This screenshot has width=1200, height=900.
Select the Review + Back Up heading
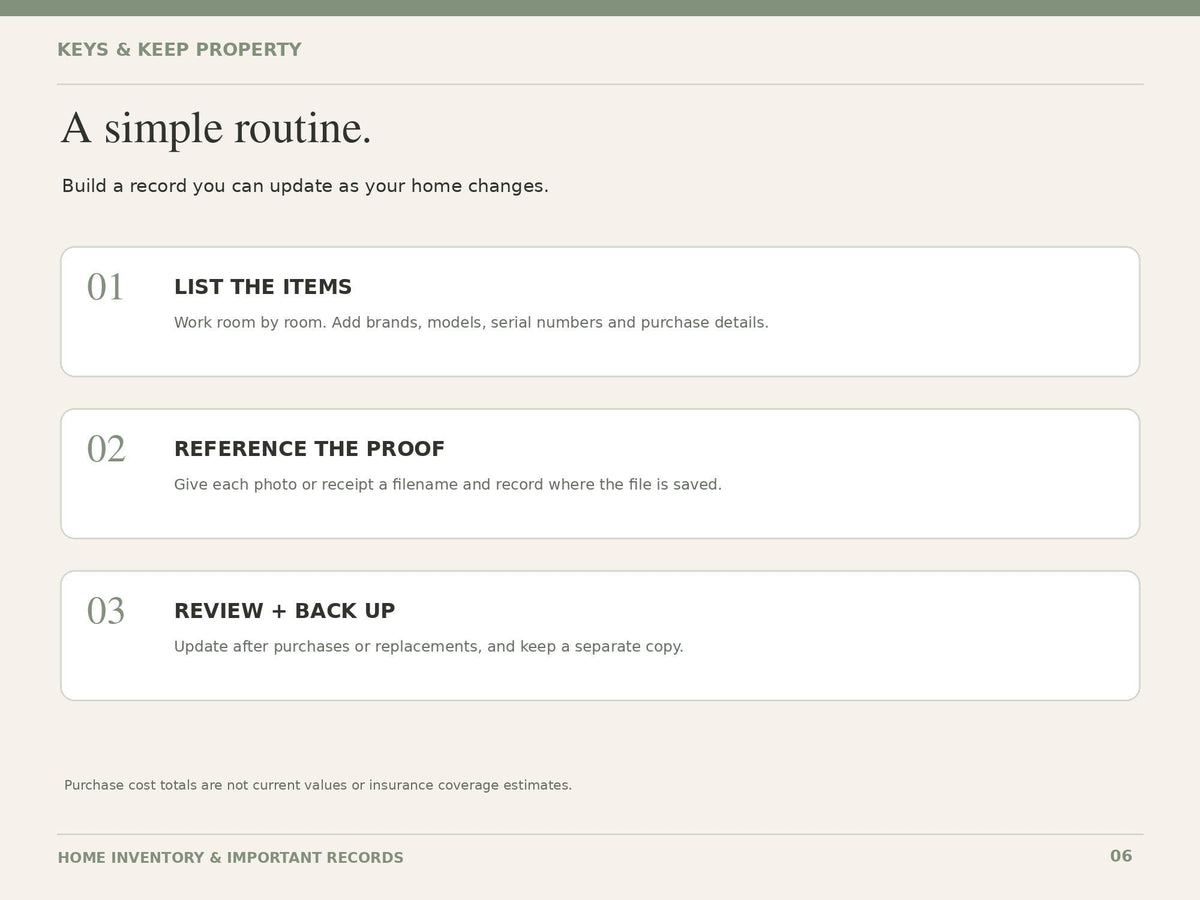pyautogui.click(x=285, y=611)
